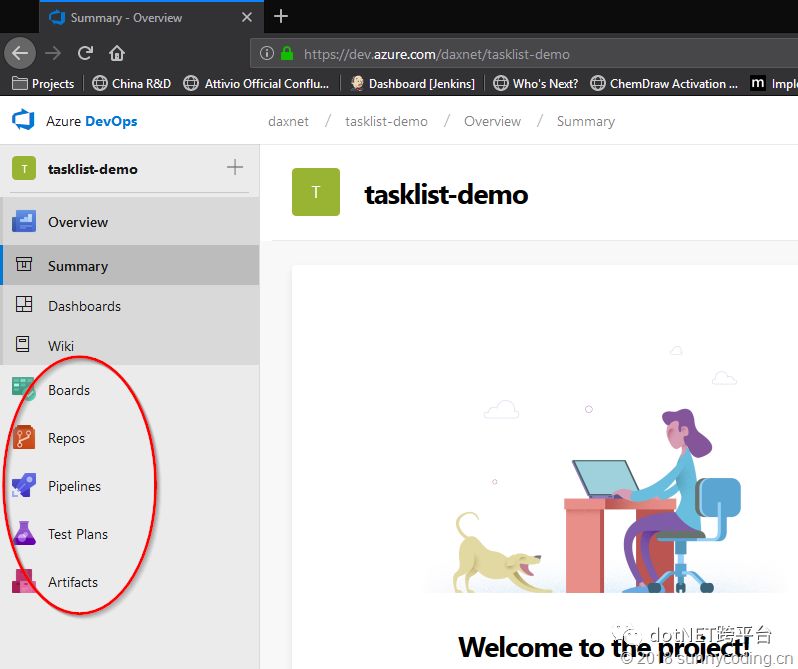Reload the page with refresh icon

(x=85, y=53)
